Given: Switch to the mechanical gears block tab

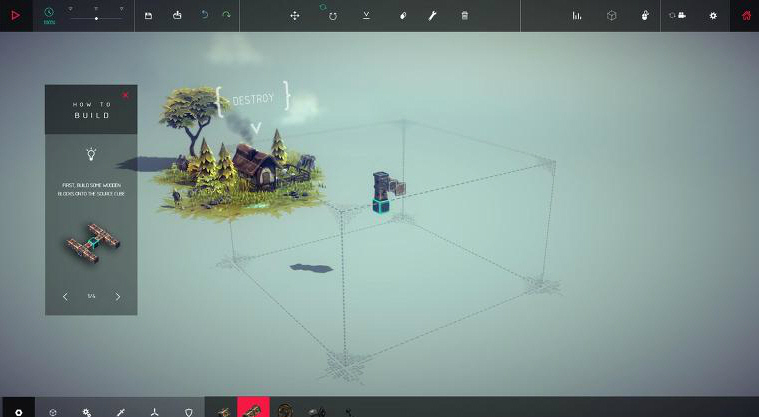Looking at the screenshot, I should pos(87,411).
